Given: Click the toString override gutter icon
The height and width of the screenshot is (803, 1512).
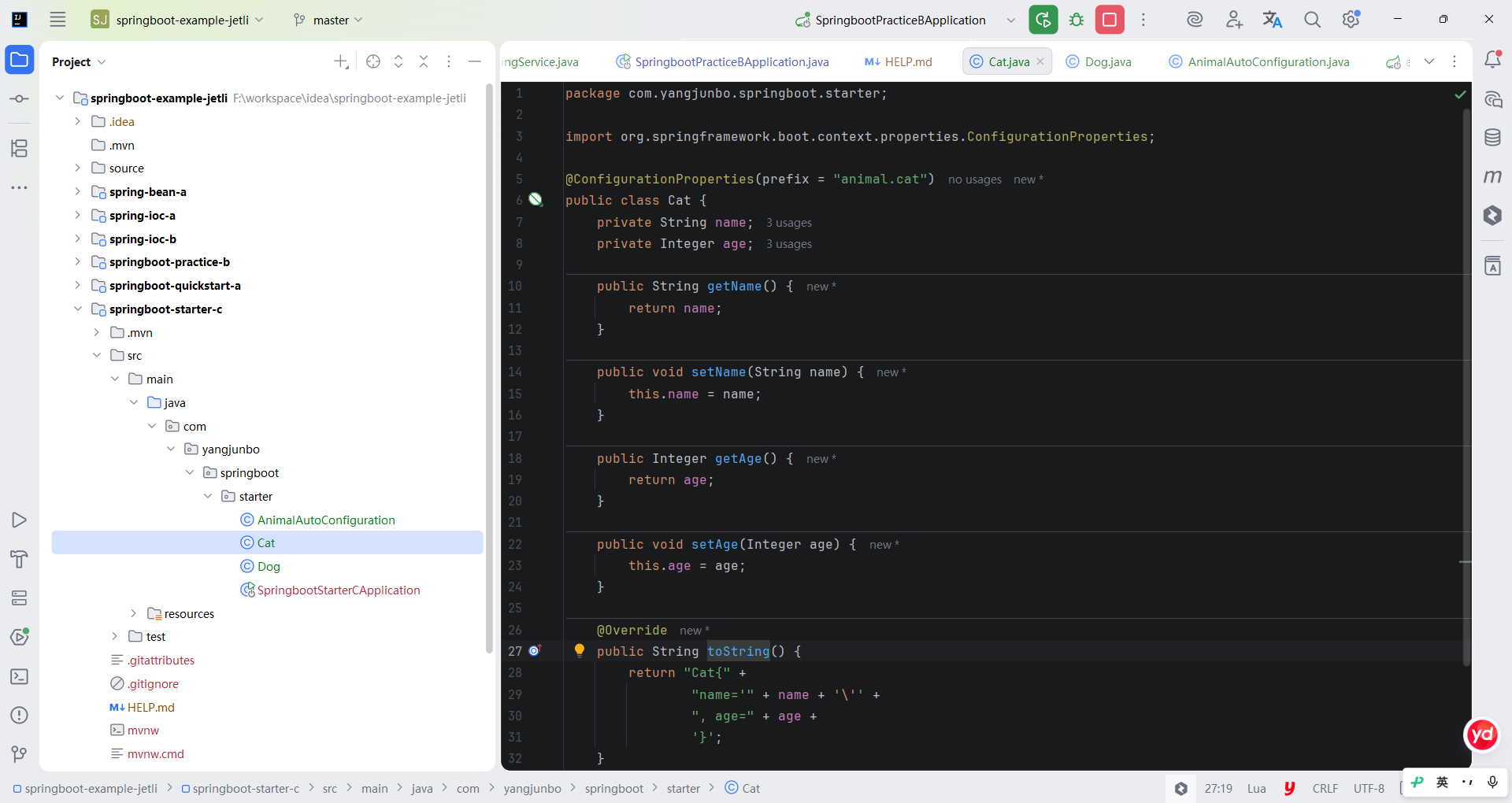Looking at the screenshot, I should tap(535, 650).
